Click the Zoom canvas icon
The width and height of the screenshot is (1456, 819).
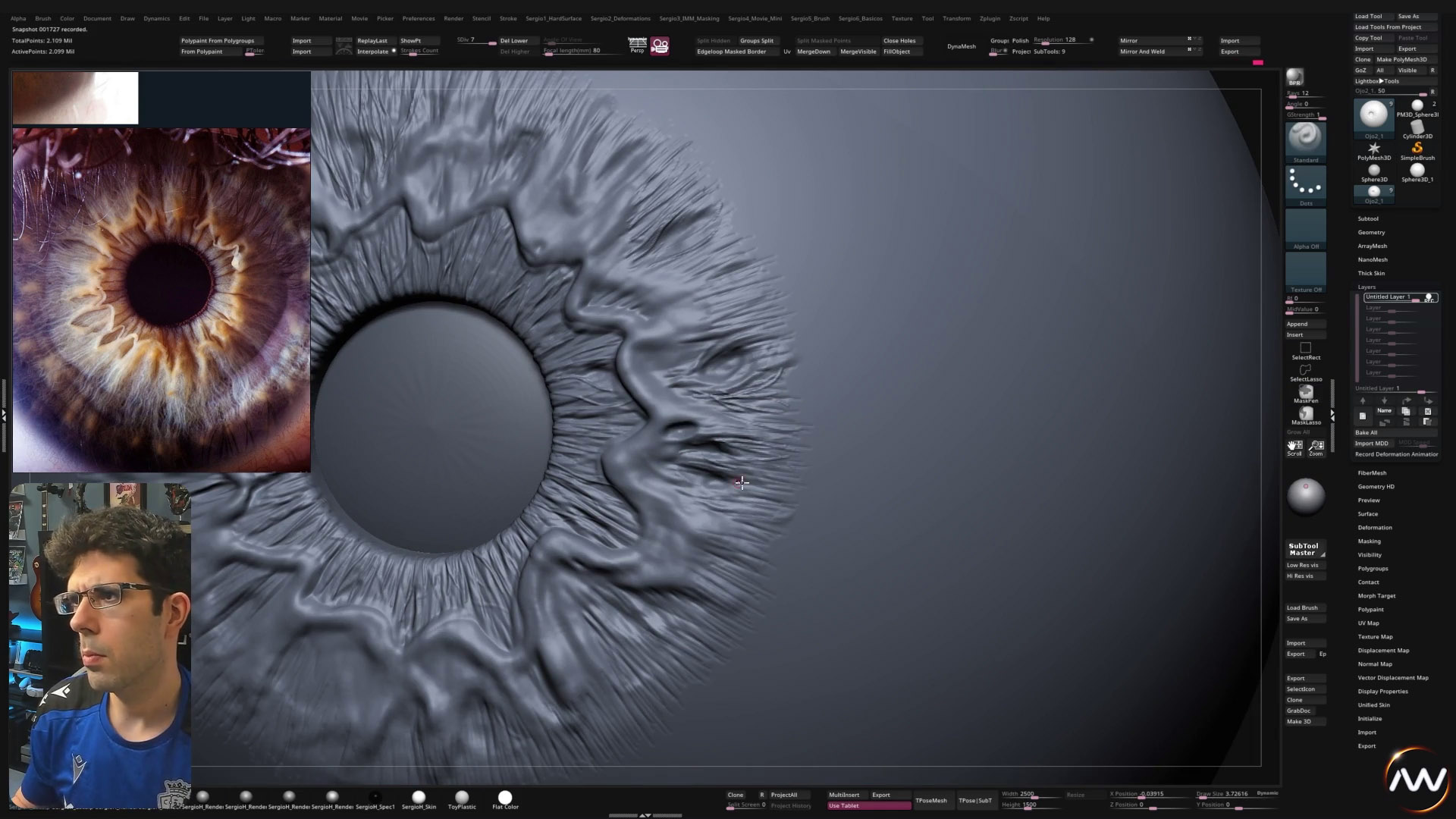coord(1316,447)
